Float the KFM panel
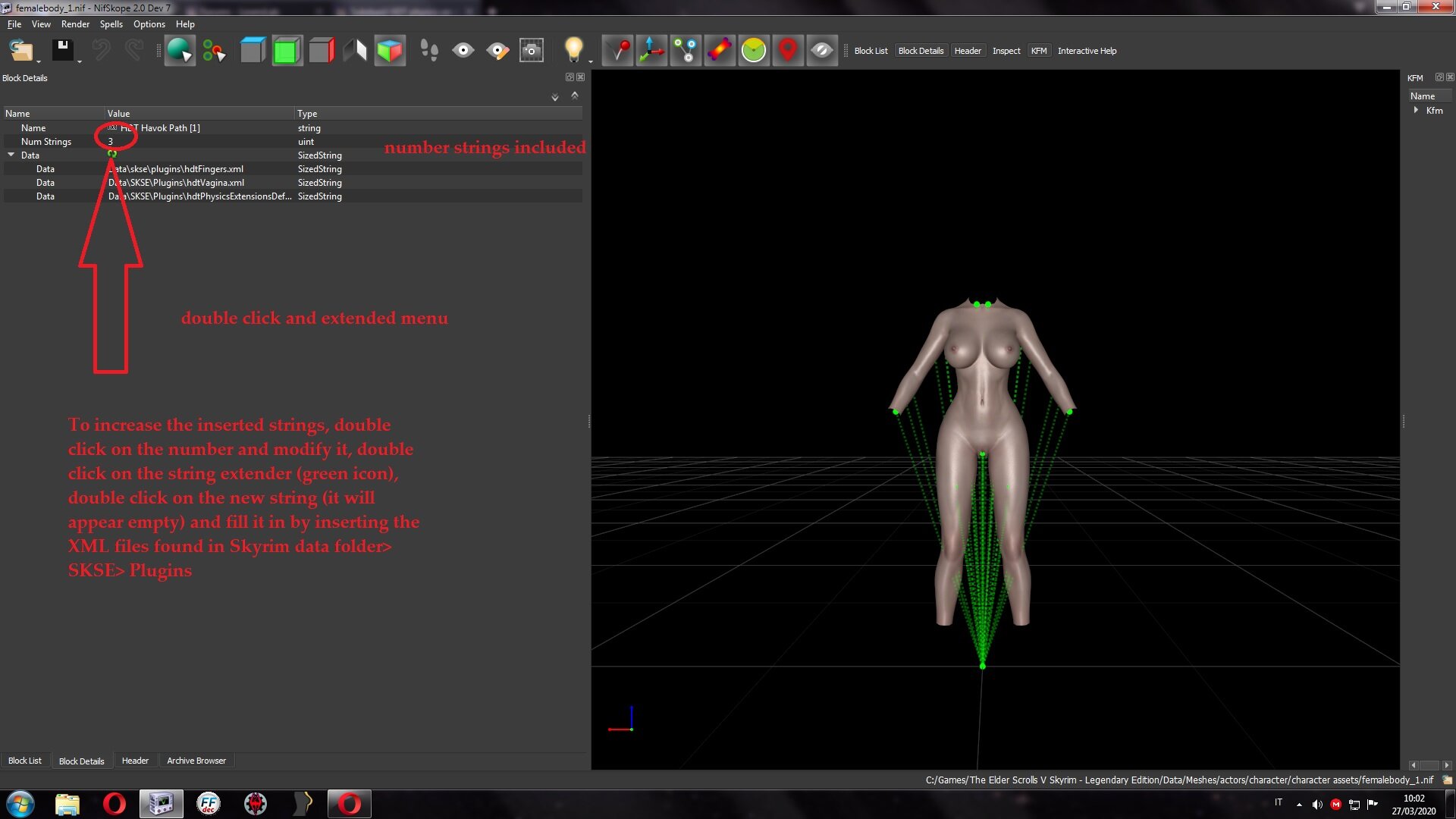 [x=1439, y=77]
